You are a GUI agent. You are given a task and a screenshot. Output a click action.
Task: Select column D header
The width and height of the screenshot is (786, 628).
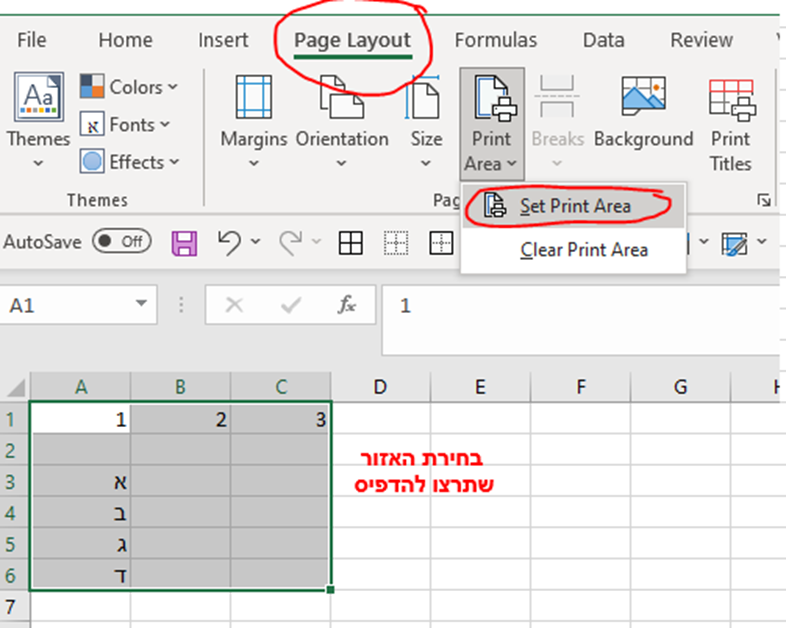[380, 387]
